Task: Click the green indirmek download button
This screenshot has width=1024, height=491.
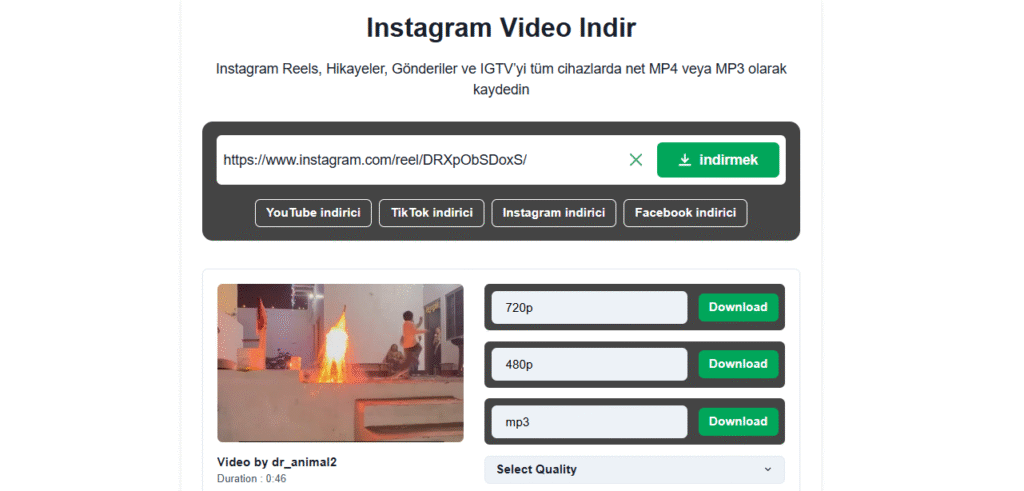Action: [x=718, y=160]
